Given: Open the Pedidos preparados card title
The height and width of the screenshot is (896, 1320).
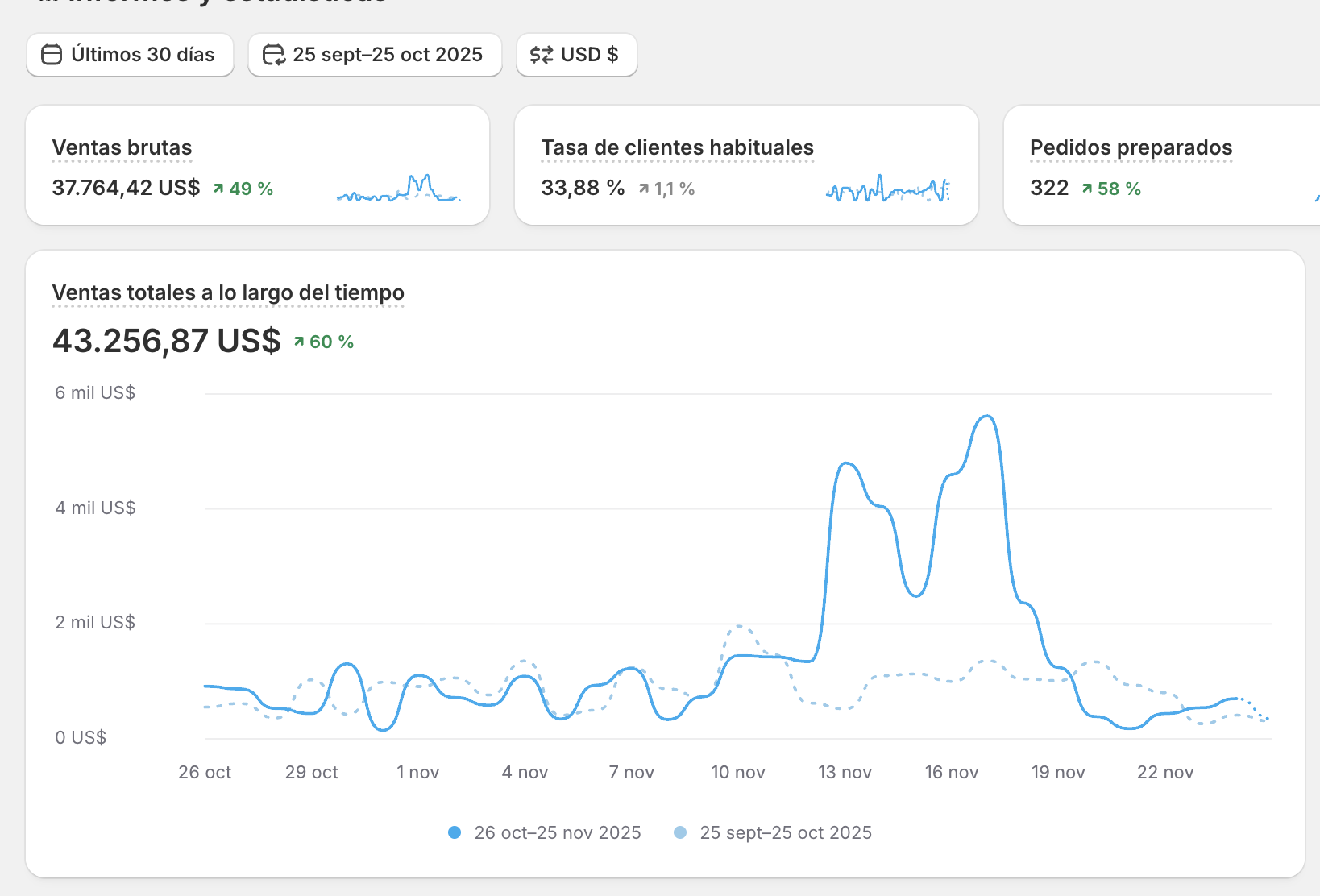Looking at the screenshot, I should 1131,147.
